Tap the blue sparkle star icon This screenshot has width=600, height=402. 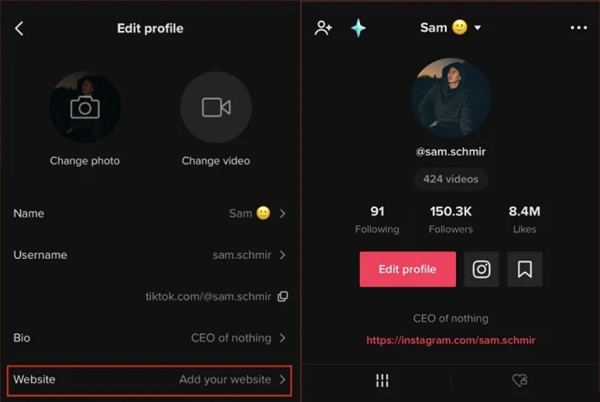tap(358, 28)
